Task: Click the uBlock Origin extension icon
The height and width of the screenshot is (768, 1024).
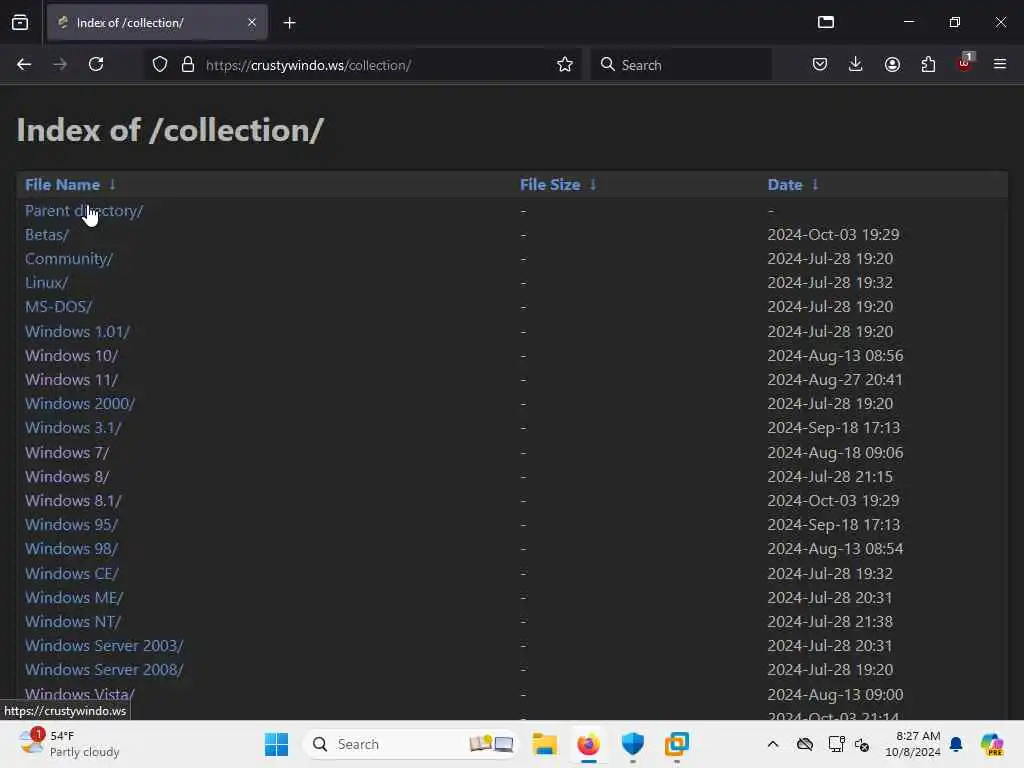Action: [x=965, y=63]
